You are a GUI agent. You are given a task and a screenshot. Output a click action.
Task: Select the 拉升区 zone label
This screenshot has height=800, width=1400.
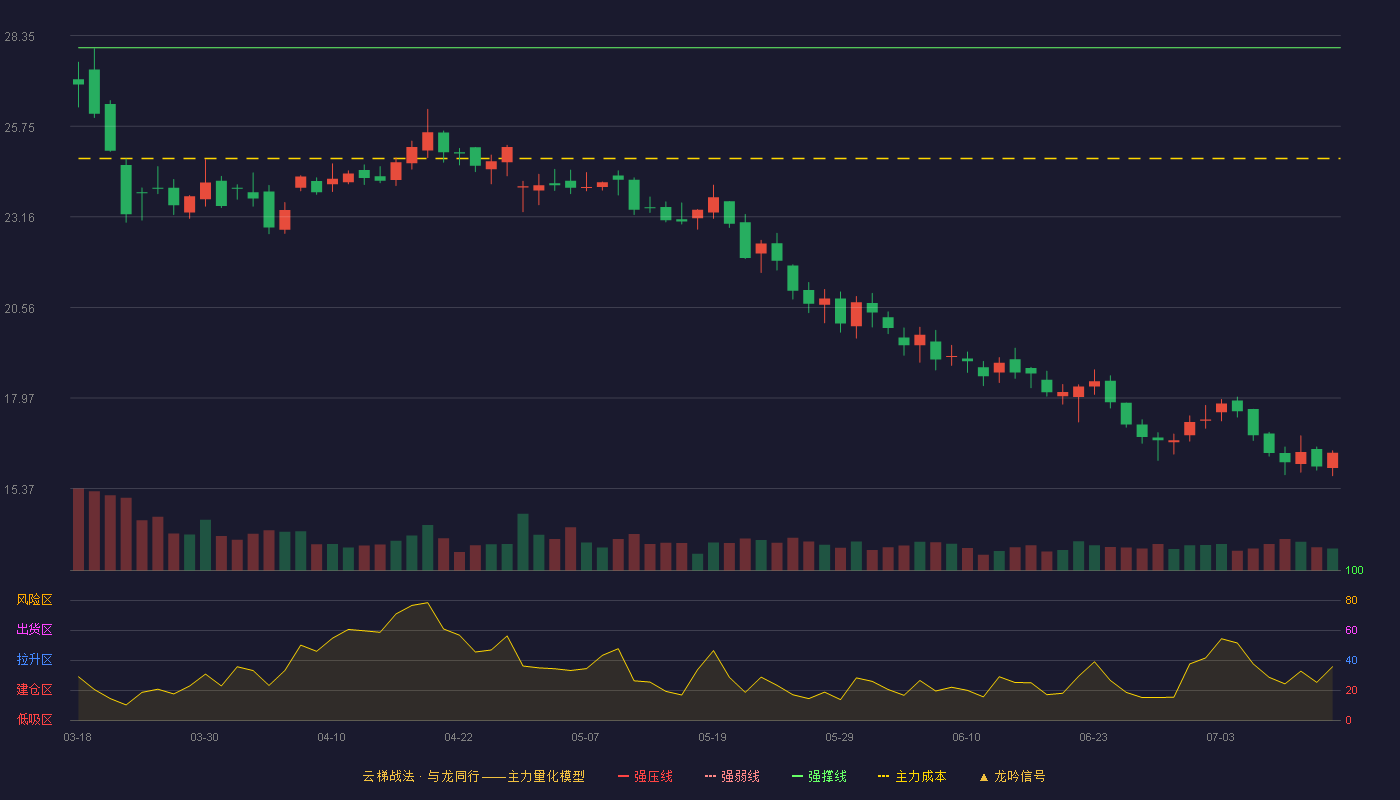pos(34,660)
